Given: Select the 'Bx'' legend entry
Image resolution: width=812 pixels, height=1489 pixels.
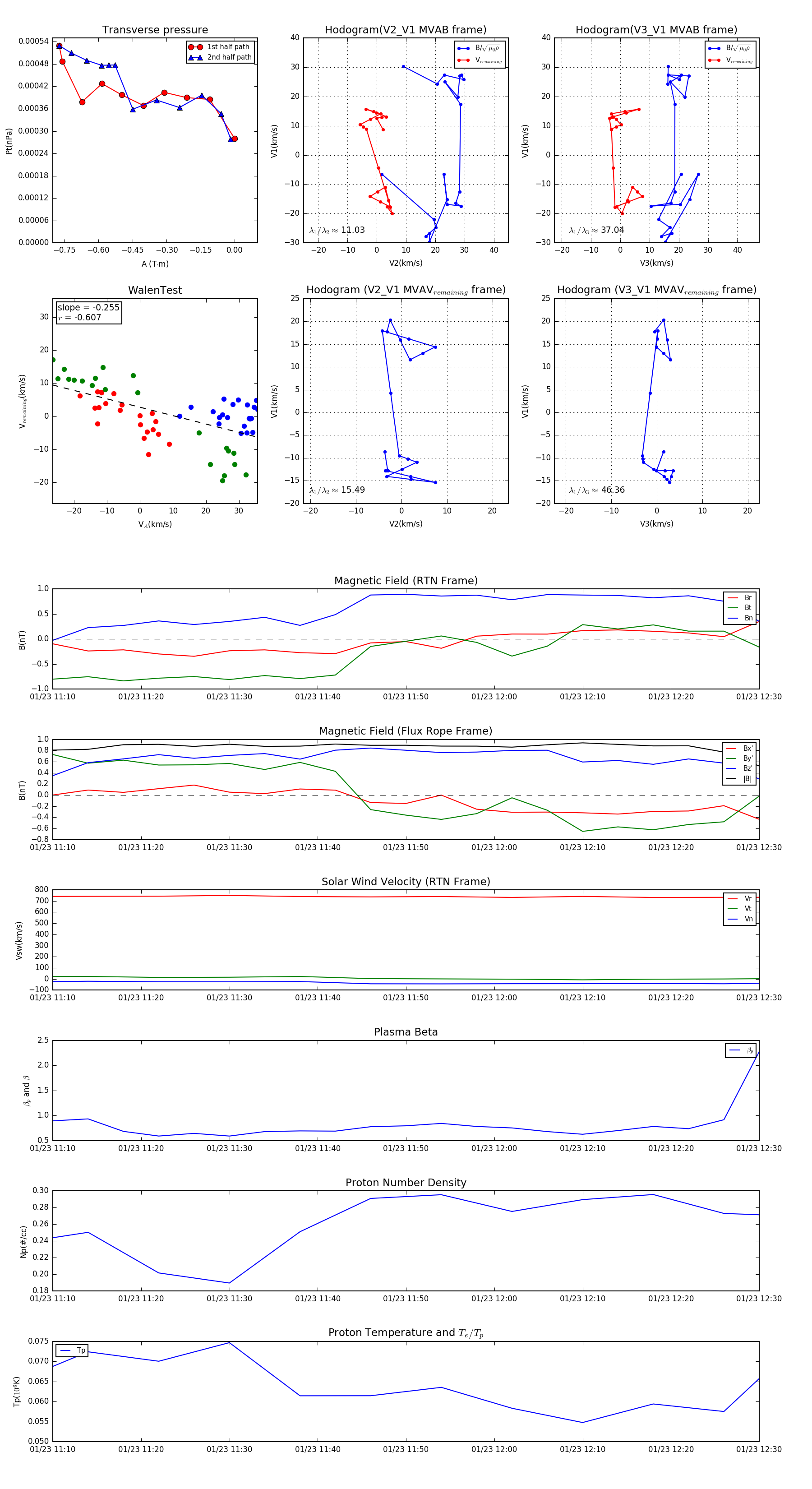Looking at the screenshot, I should tap(739, 749).
